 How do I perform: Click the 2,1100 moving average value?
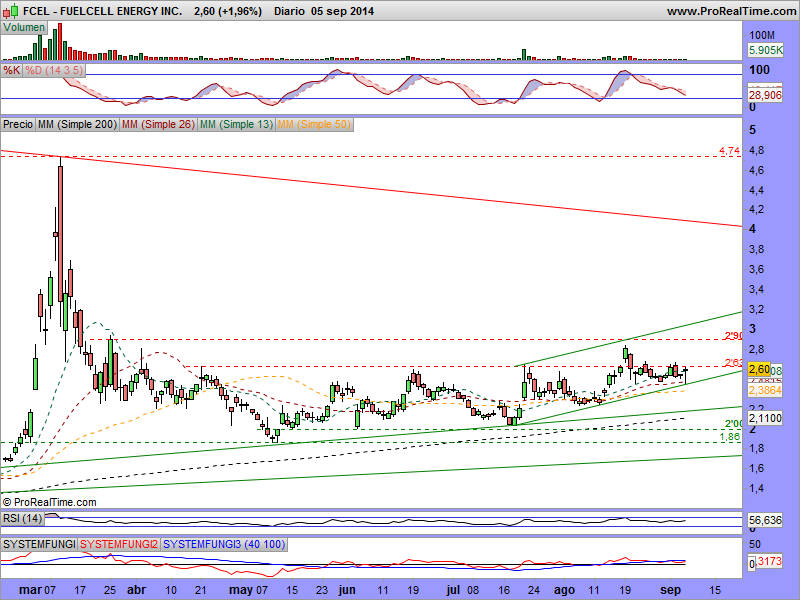pyautogui.click(x=765, y=418)
